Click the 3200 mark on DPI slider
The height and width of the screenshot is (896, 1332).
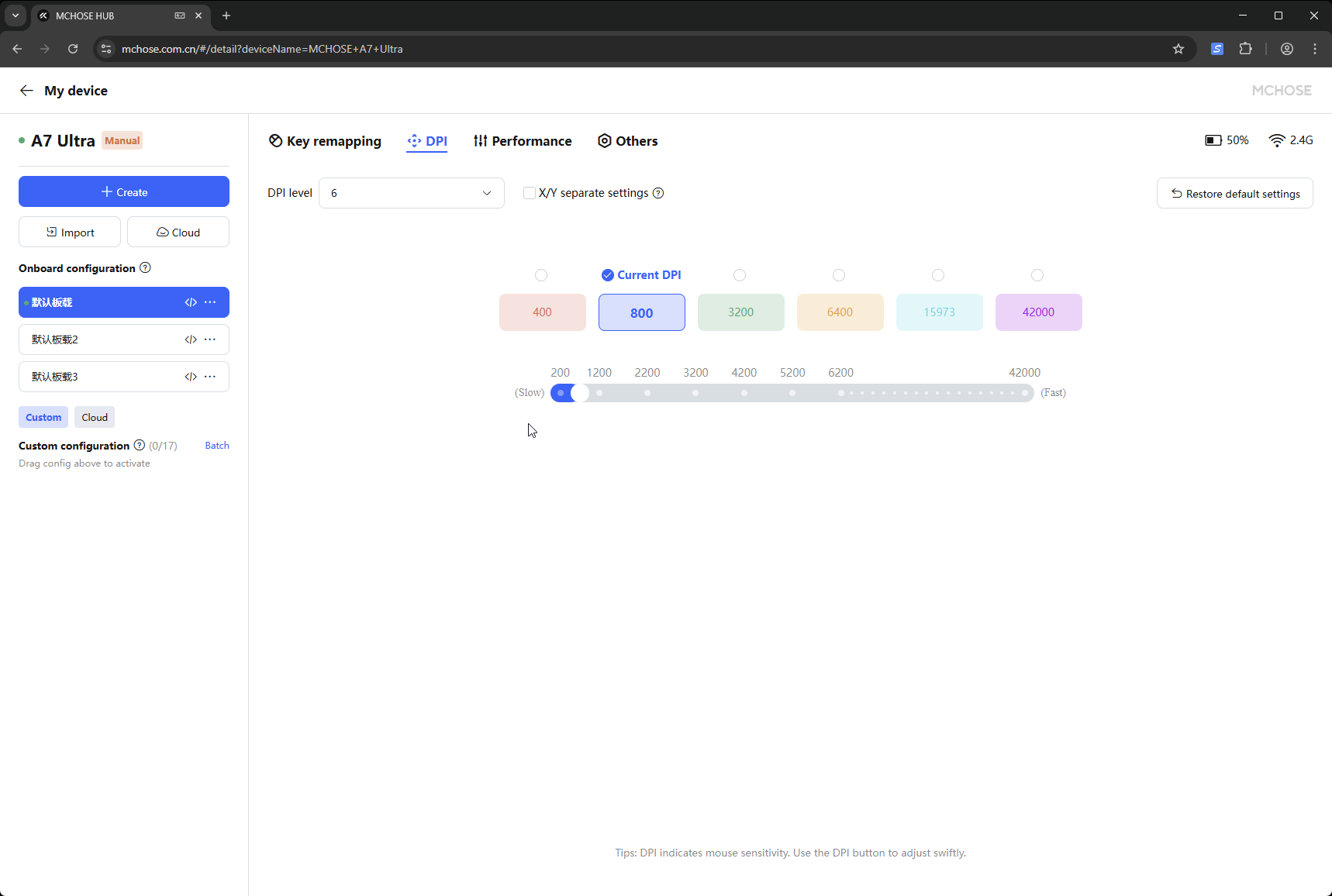pyautogui.click(x=695, y=393)
